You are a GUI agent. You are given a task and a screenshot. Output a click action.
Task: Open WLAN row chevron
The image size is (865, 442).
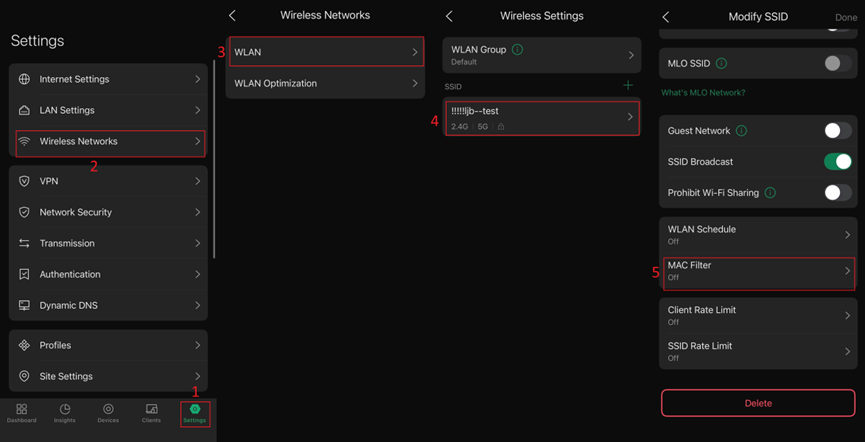click(415, 52)
